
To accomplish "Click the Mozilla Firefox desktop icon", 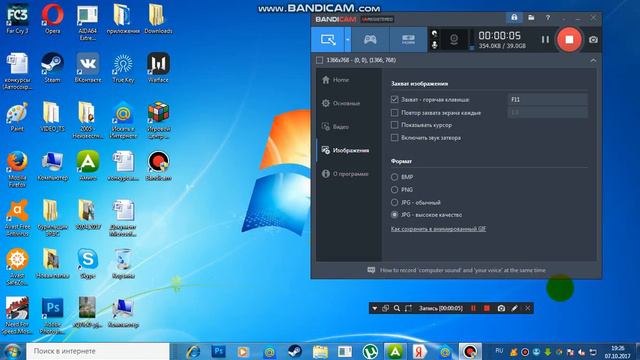I will 17,169.
